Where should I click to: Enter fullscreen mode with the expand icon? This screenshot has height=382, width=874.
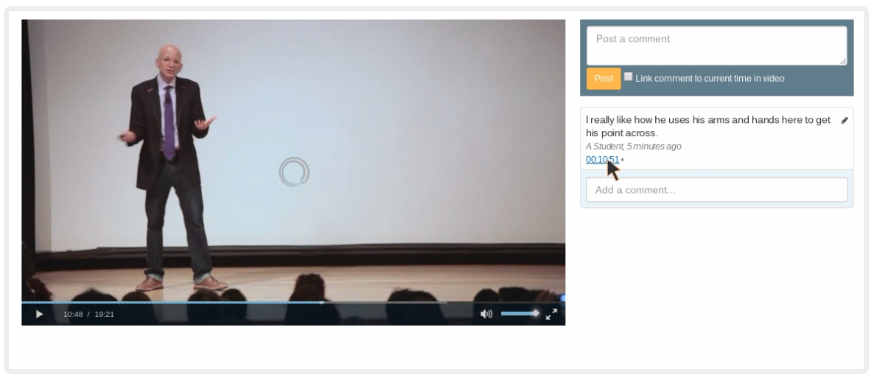tap(551, 315)
